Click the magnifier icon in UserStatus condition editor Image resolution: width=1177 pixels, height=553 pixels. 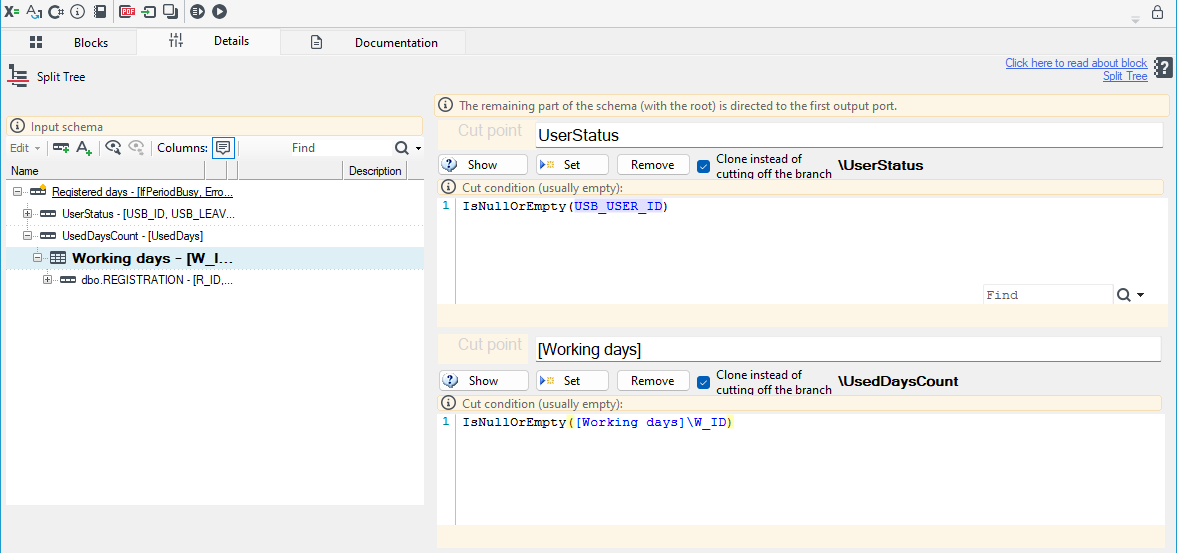(x=1123, y=295)
